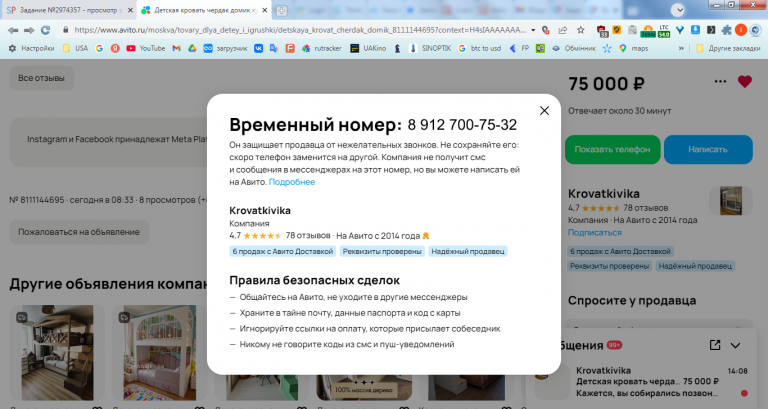Go back with browser back arrow
The image size is (768, 409).
point(13,30)
